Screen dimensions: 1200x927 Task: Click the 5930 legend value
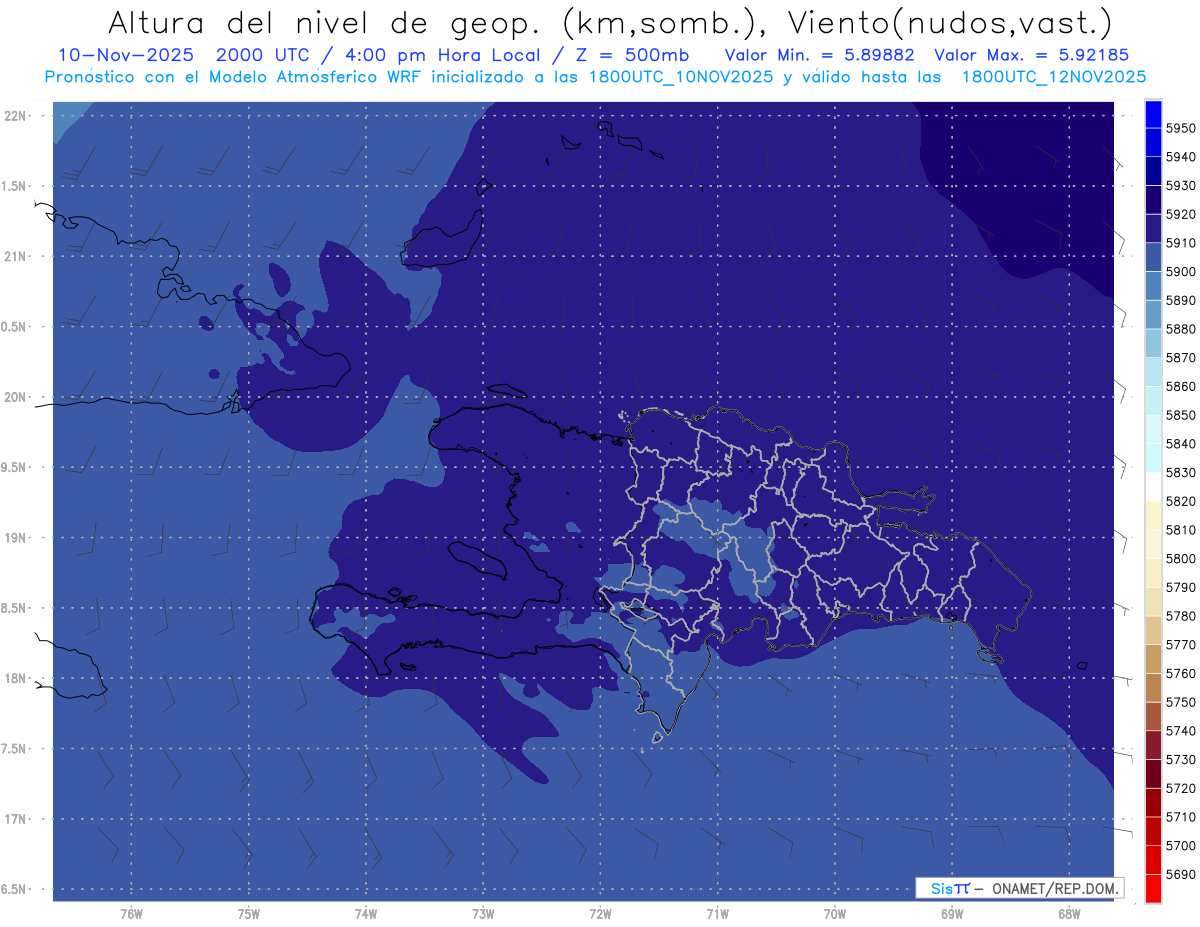pos(1180,186)
